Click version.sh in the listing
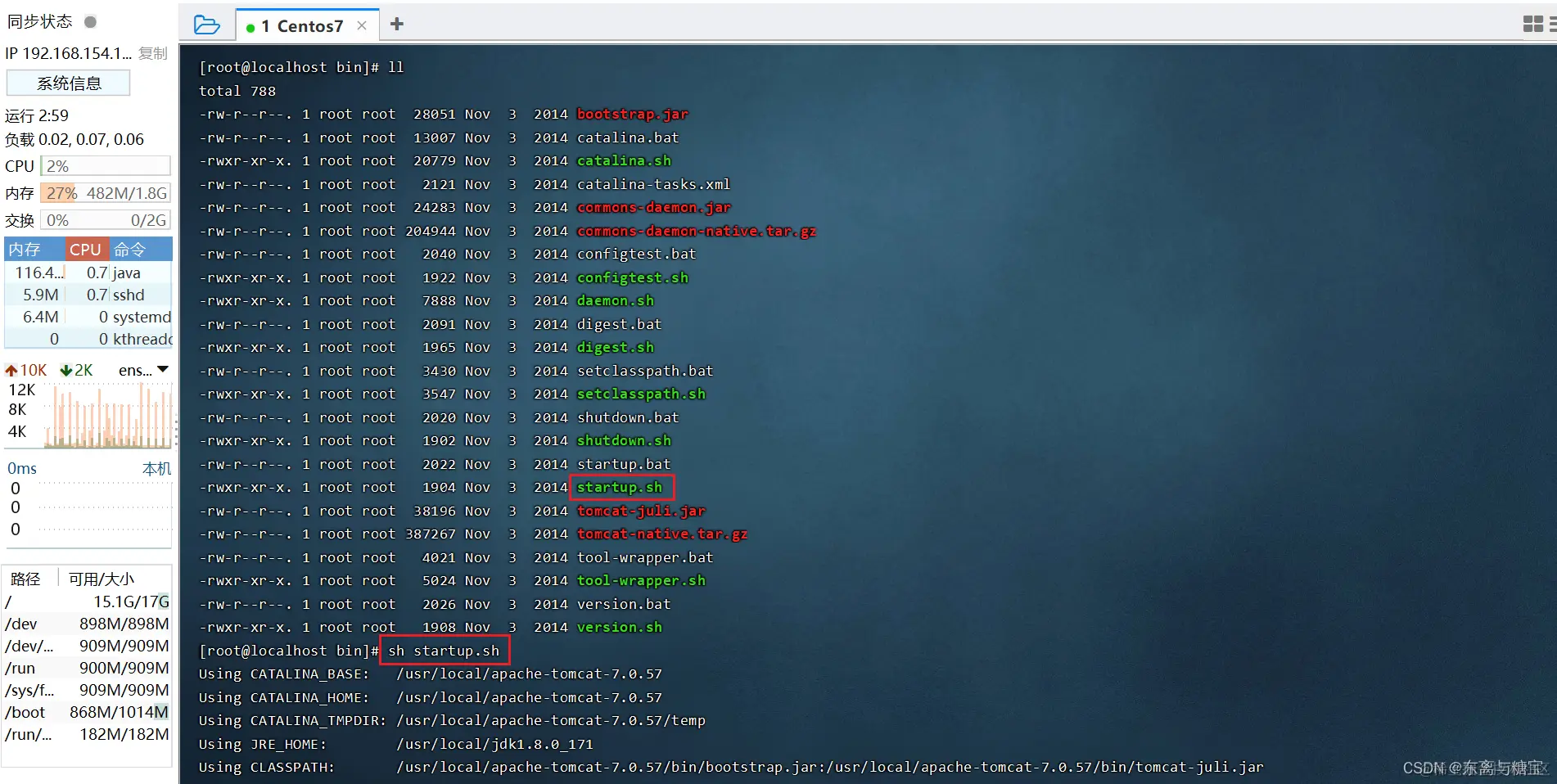1557x784 pixels. 620,627
